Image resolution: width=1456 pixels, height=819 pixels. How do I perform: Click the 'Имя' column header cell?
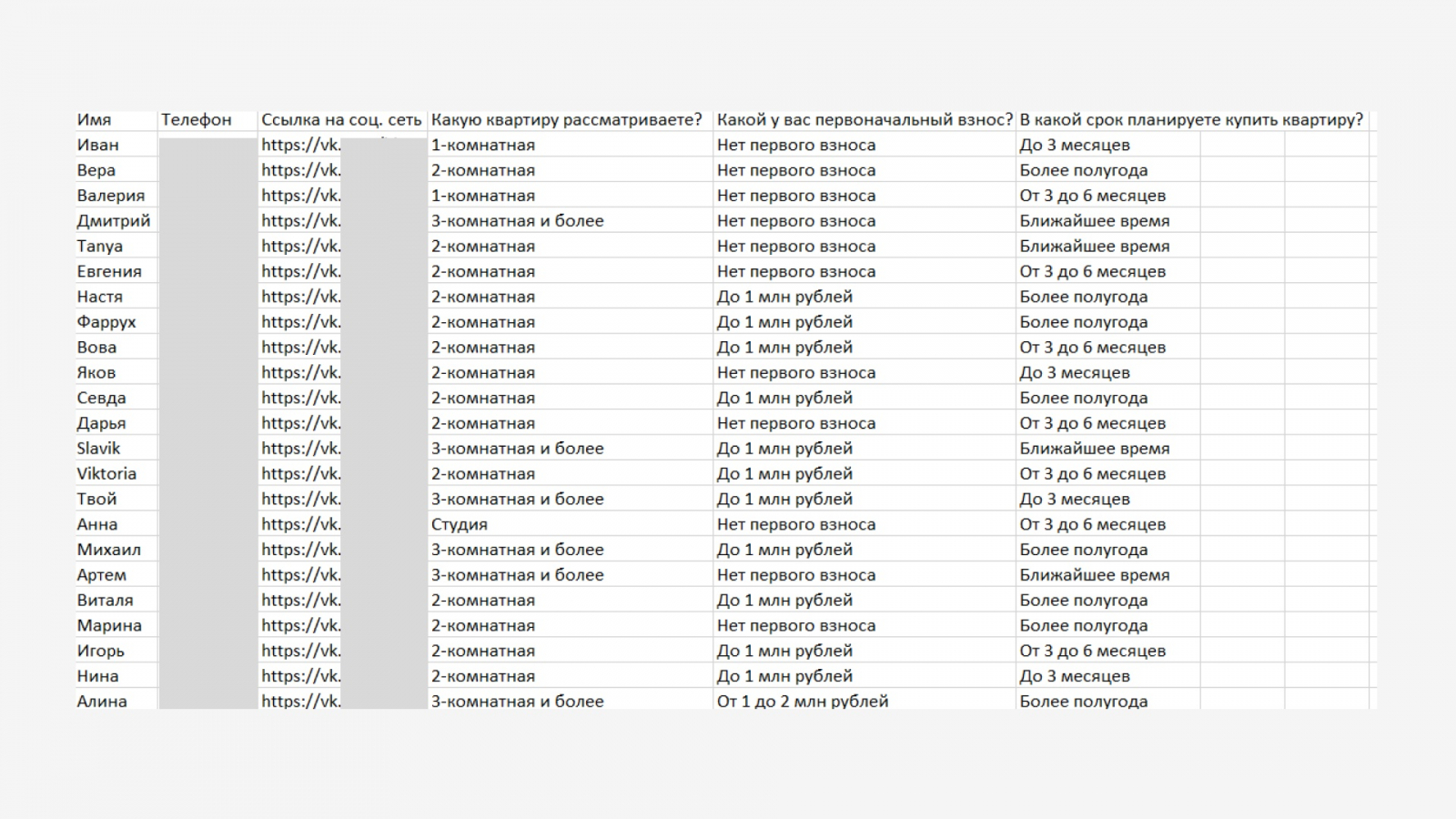[x=95, y=120]
